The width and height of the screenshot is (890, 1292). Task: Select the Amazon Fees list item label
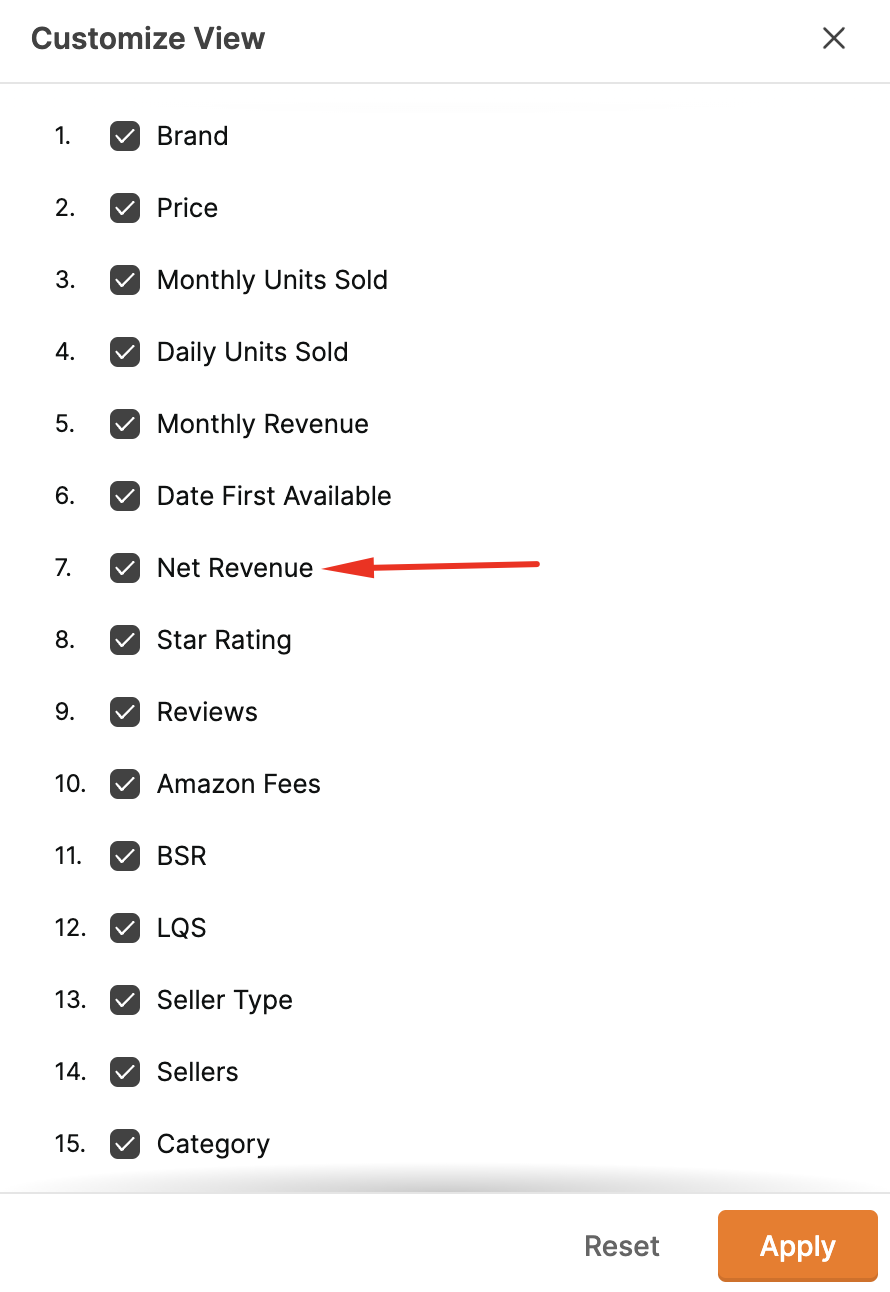239,784
